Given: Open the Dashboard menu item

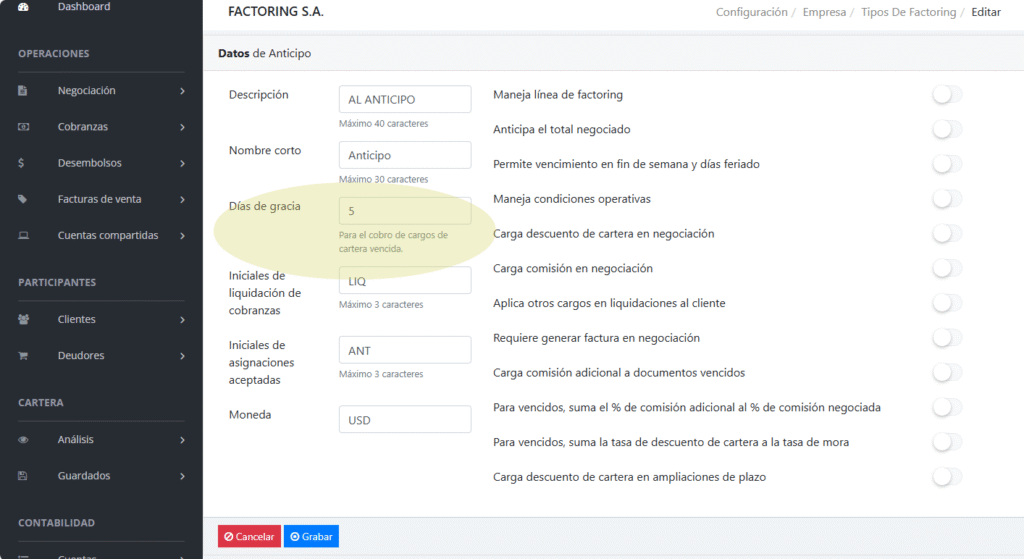Looking at the screenshot, I should (x=84, y=7).
